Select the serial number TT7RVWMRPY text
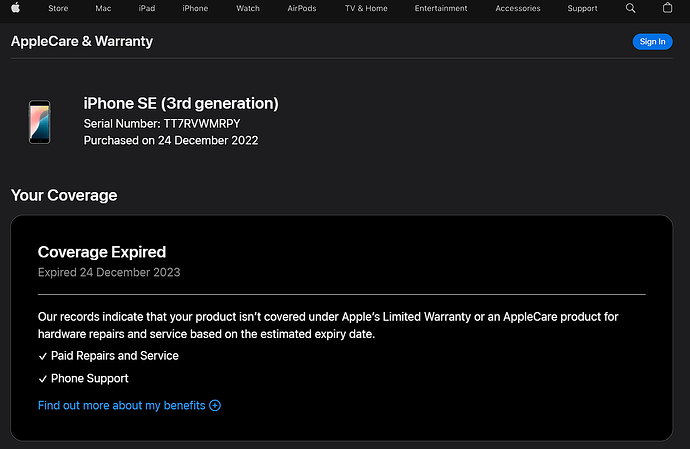Screen dimensions: 690x449 pos(202,124)
